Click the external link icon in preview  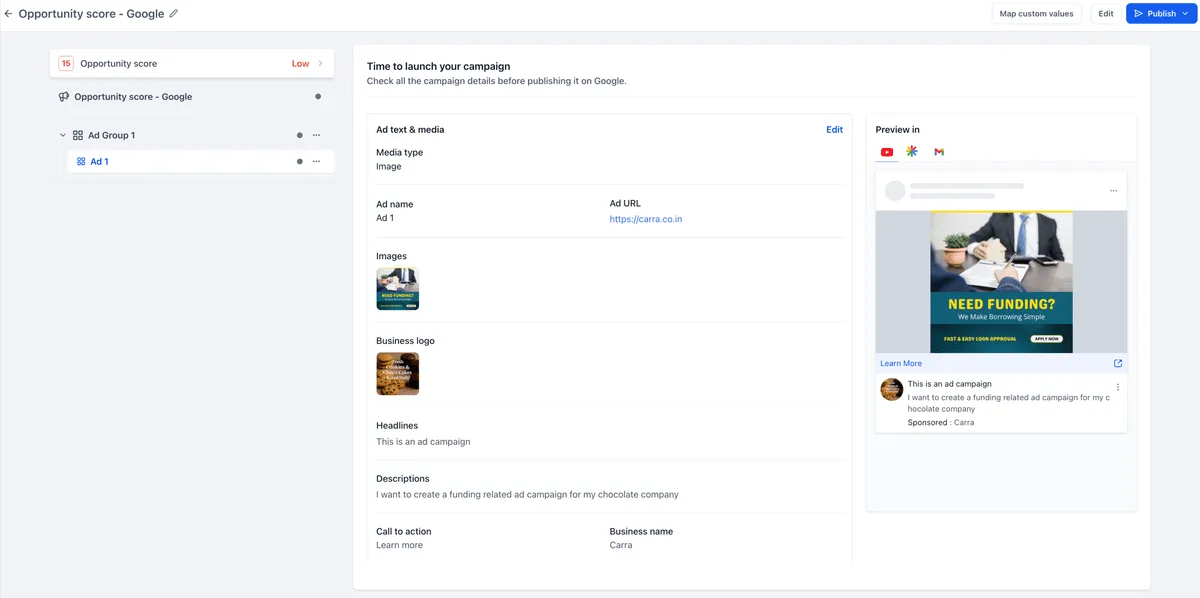1118,363
